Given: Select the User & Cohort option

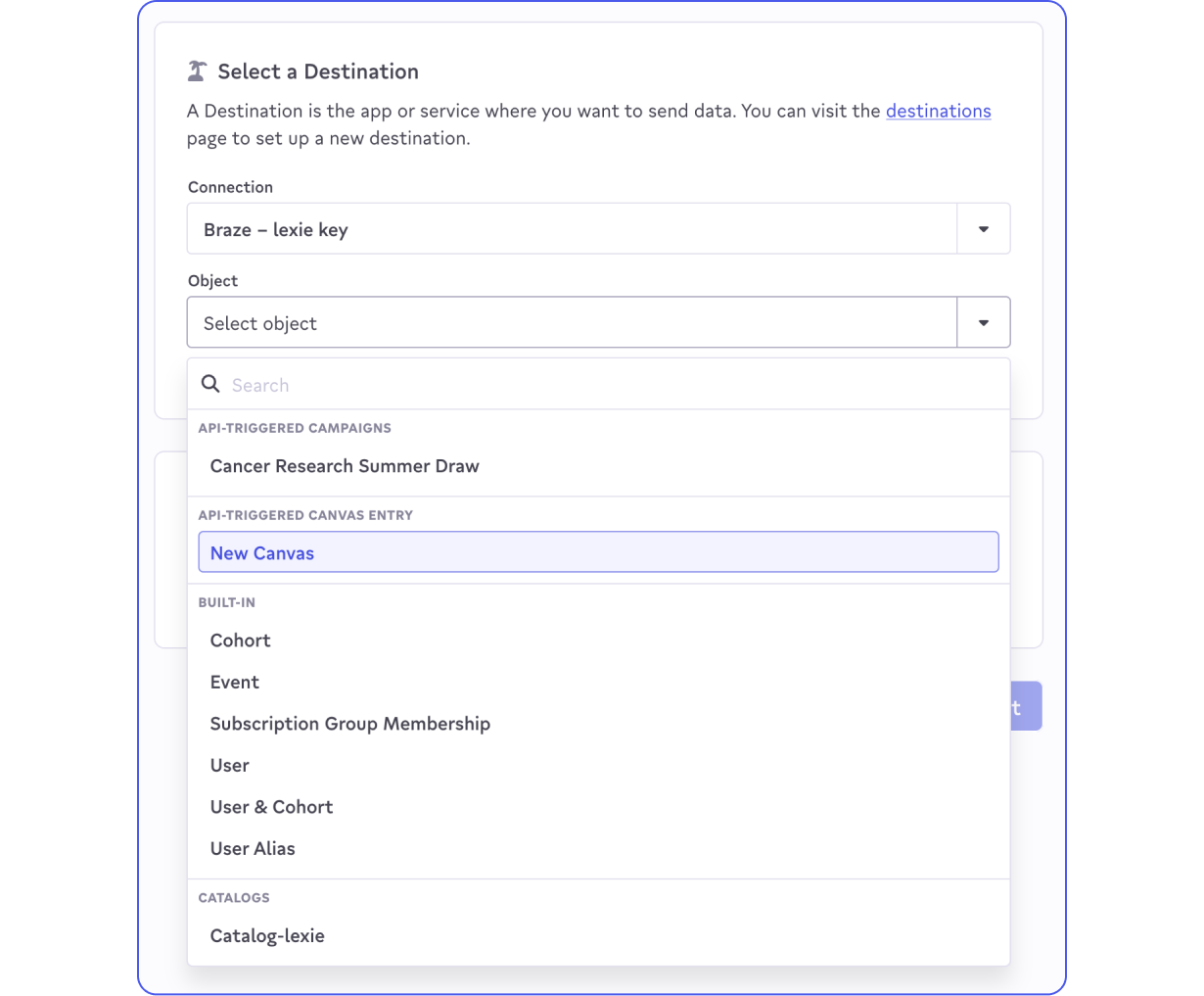Looking at the screenshot, I should [272, 807].
